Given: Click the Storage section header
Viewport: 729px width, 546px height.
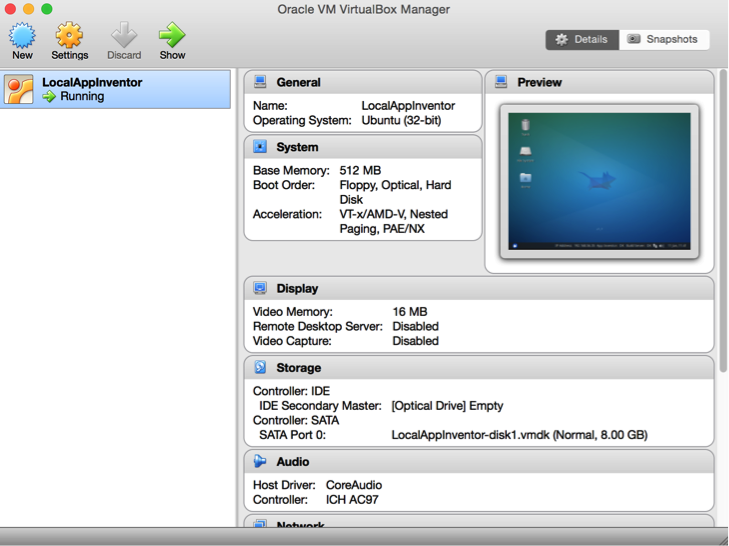Looking at the screenshot, I should pyautogui.click(x=479, y=367).
